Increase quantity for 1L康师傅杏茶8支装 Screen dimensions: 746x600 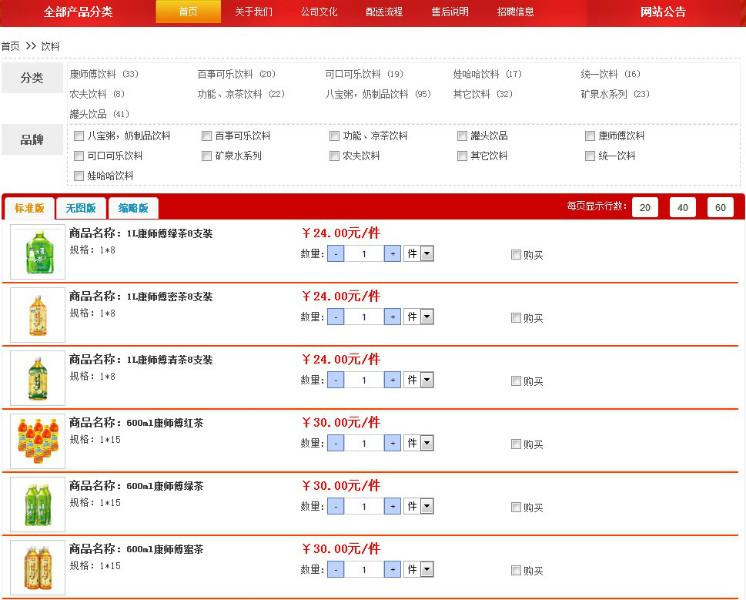pyautogui.click(x=392, y=380)
